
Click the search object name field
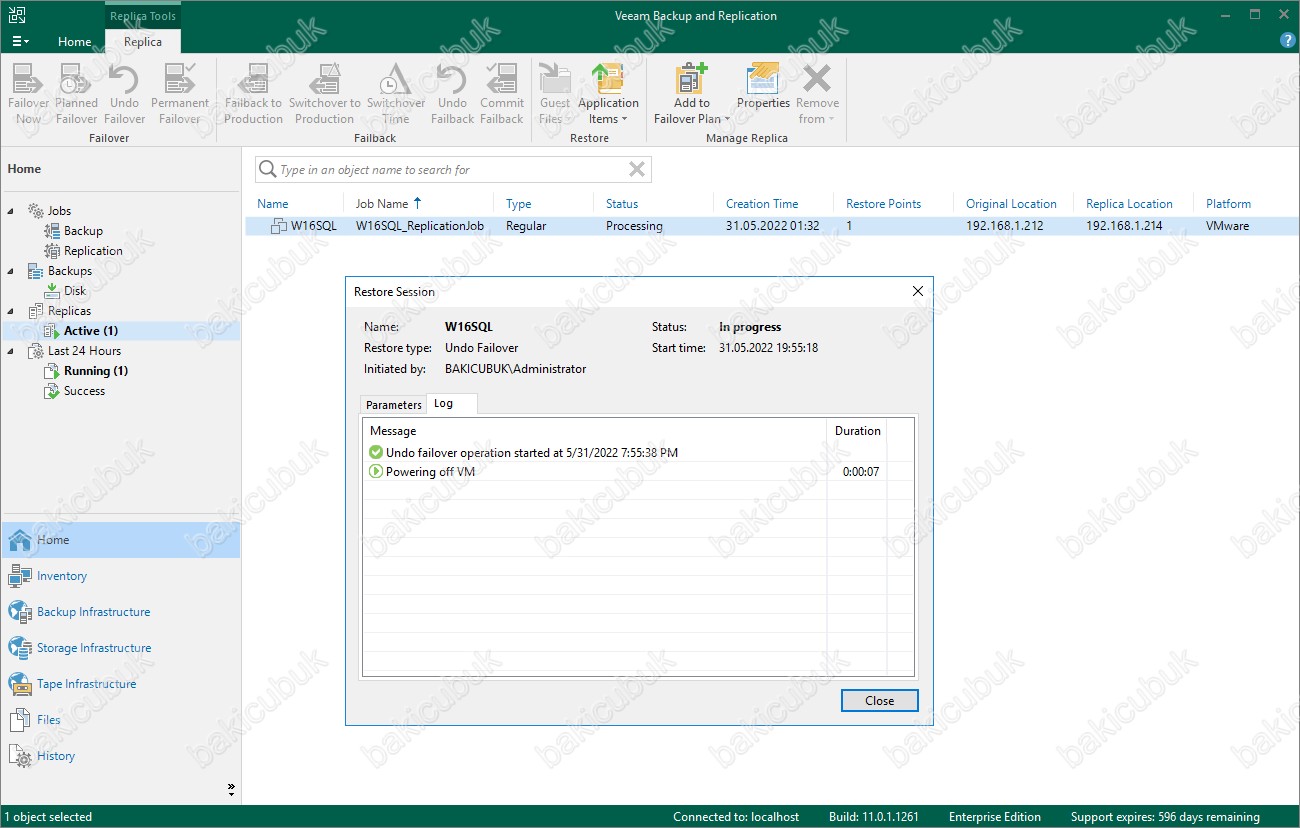[453, 170]
